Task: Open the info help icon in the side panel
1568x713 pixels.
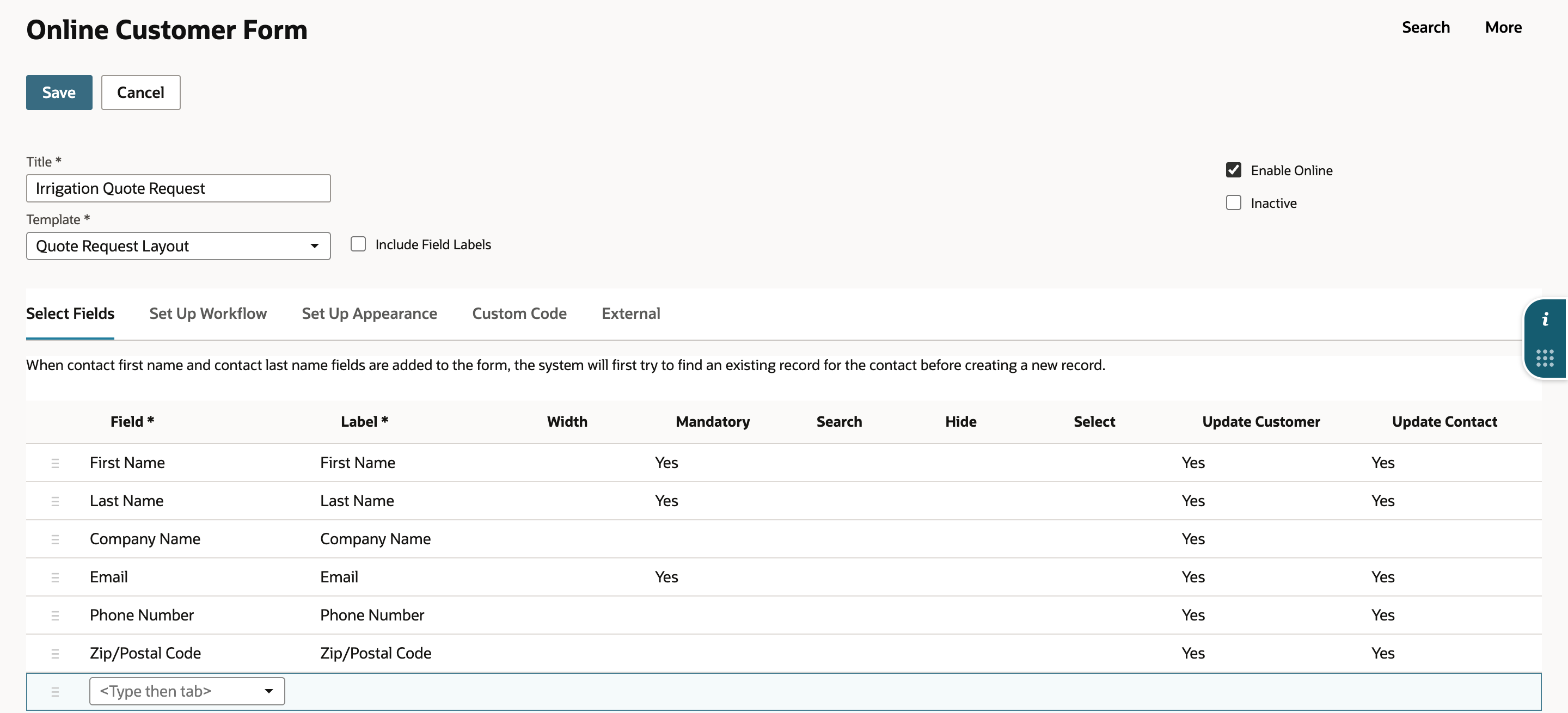Action: click(1545, 319)
